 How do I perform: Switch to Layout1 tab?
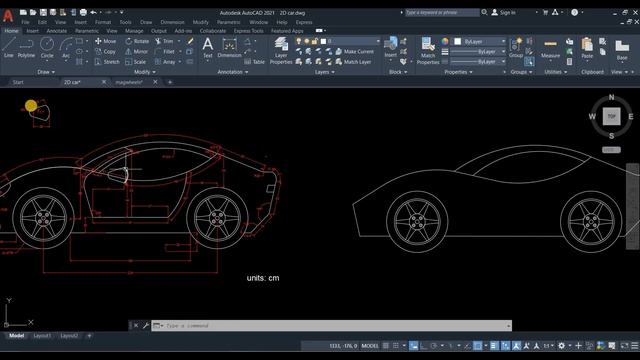[42, 336]
